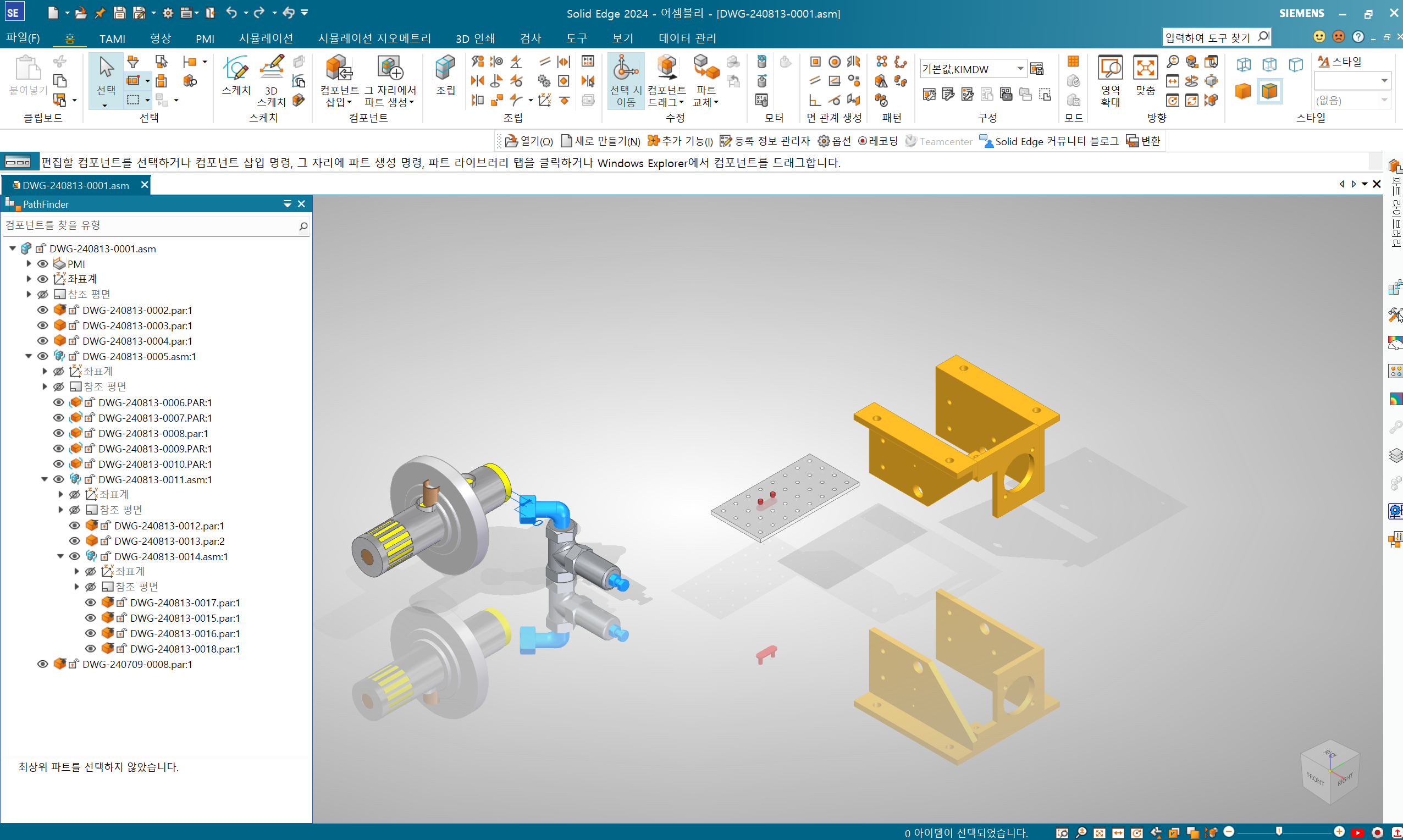
Task: Switch to the PMI ribbon tab
Action: (205, 38)
